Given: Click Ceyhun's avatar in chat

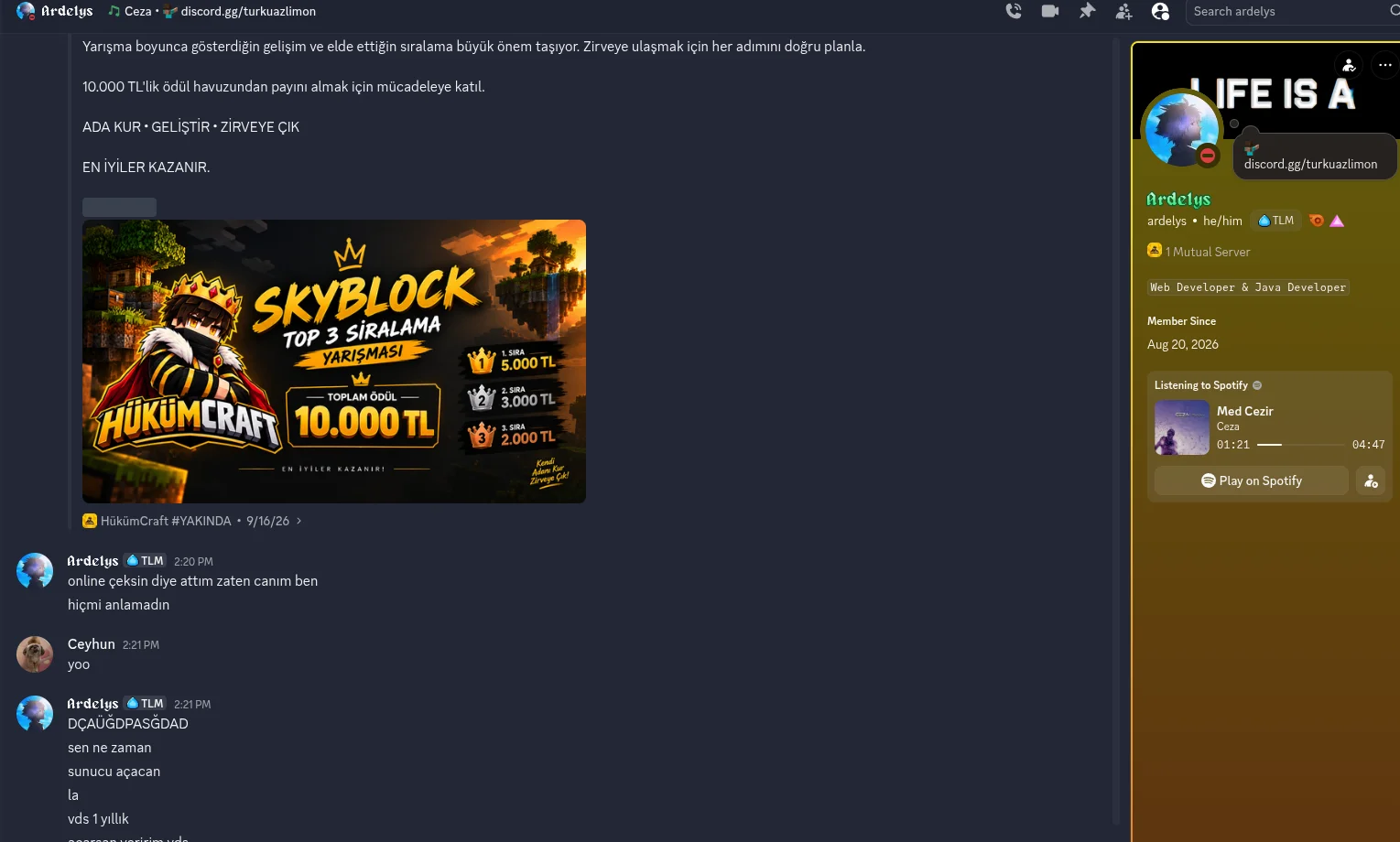Looking at the screenshot, I should [x=35, y=654].
